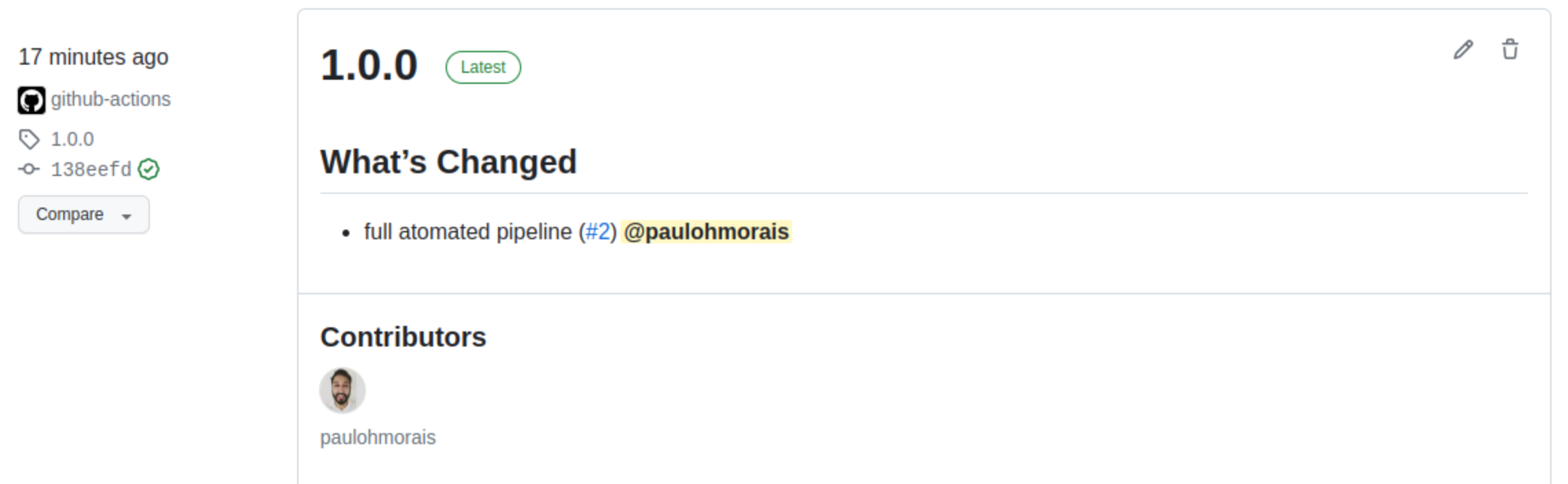Image resolution: width=1568 pixels, height=484 pixels.
Task: Click the highlighted @paulohmorais mention
Action: tap(706, 232)
